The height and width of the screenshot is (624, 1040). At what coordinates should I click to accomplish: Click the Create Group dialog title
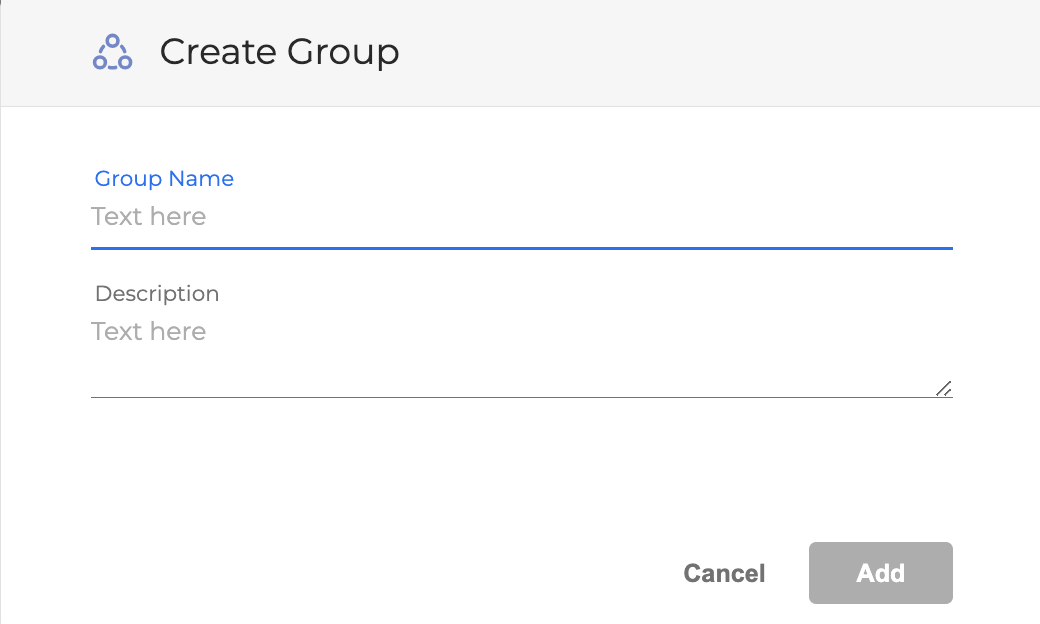(279, 51)
